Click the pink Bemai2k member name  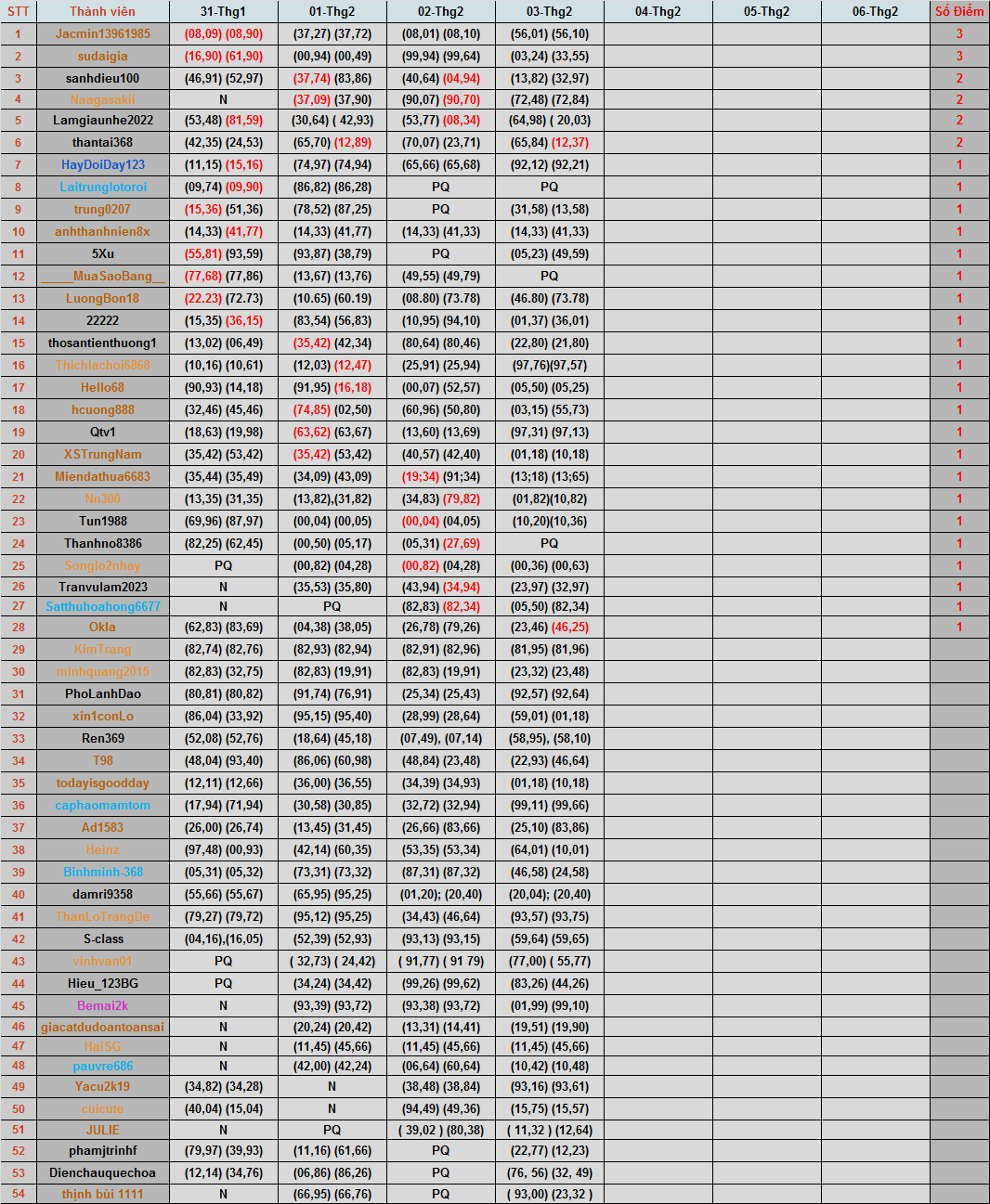(x=102, y=1005)
